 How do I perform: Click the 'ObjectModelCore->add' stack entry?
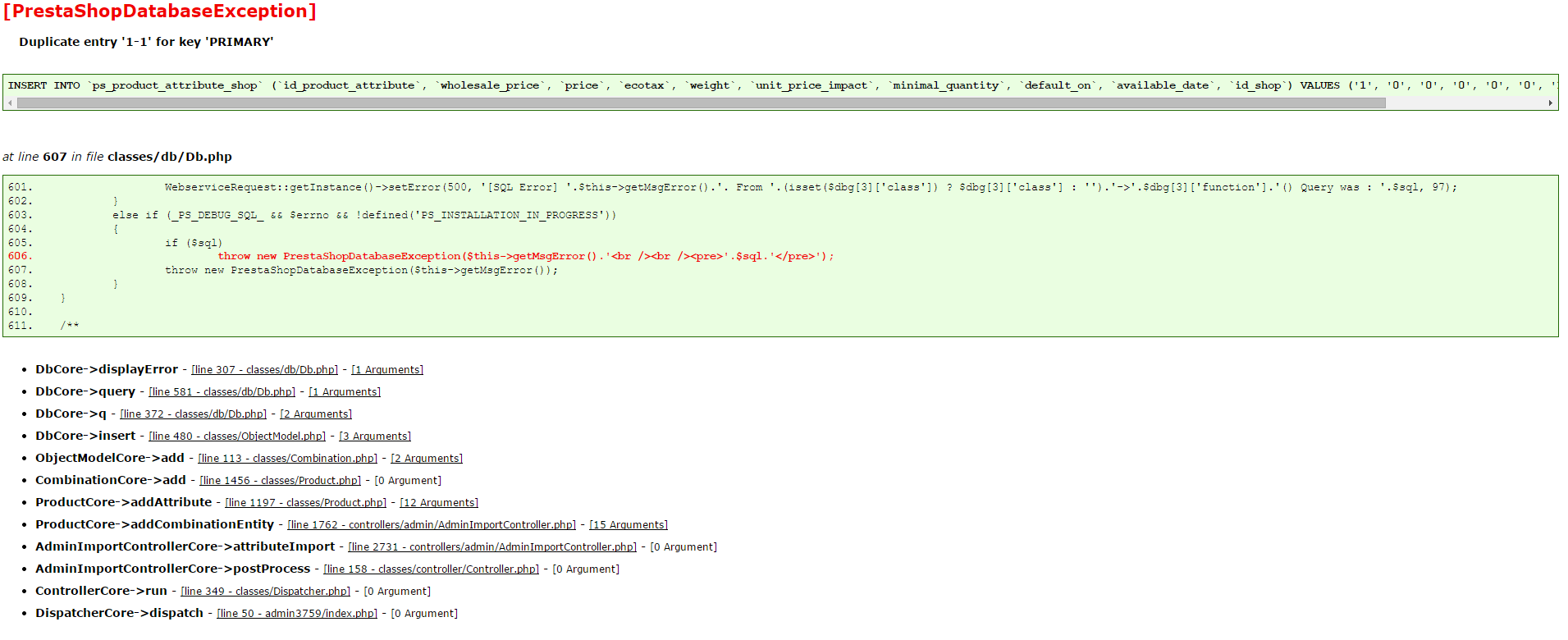pos(110,459)
